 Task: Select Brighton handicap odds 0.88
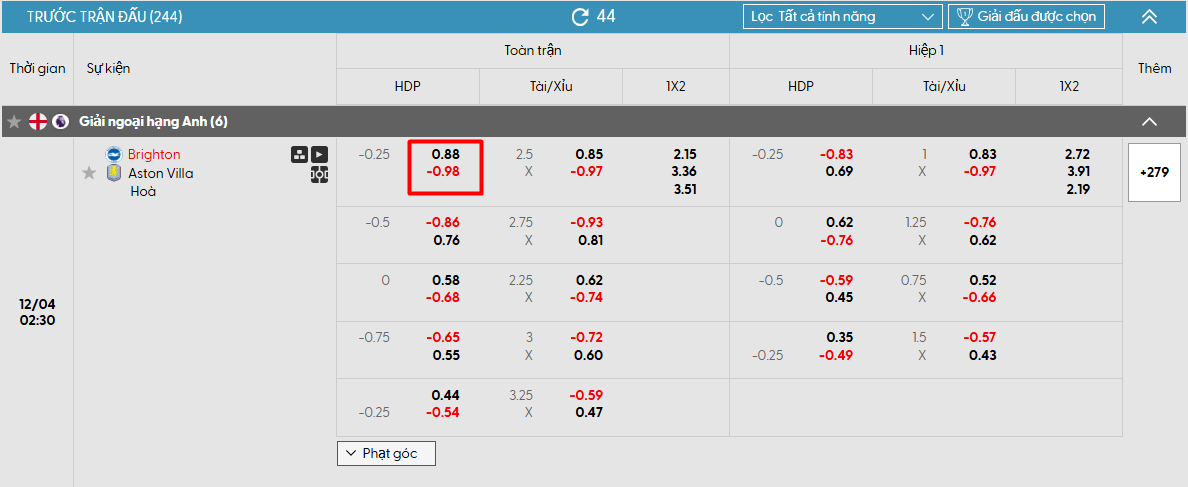point(445,155)
